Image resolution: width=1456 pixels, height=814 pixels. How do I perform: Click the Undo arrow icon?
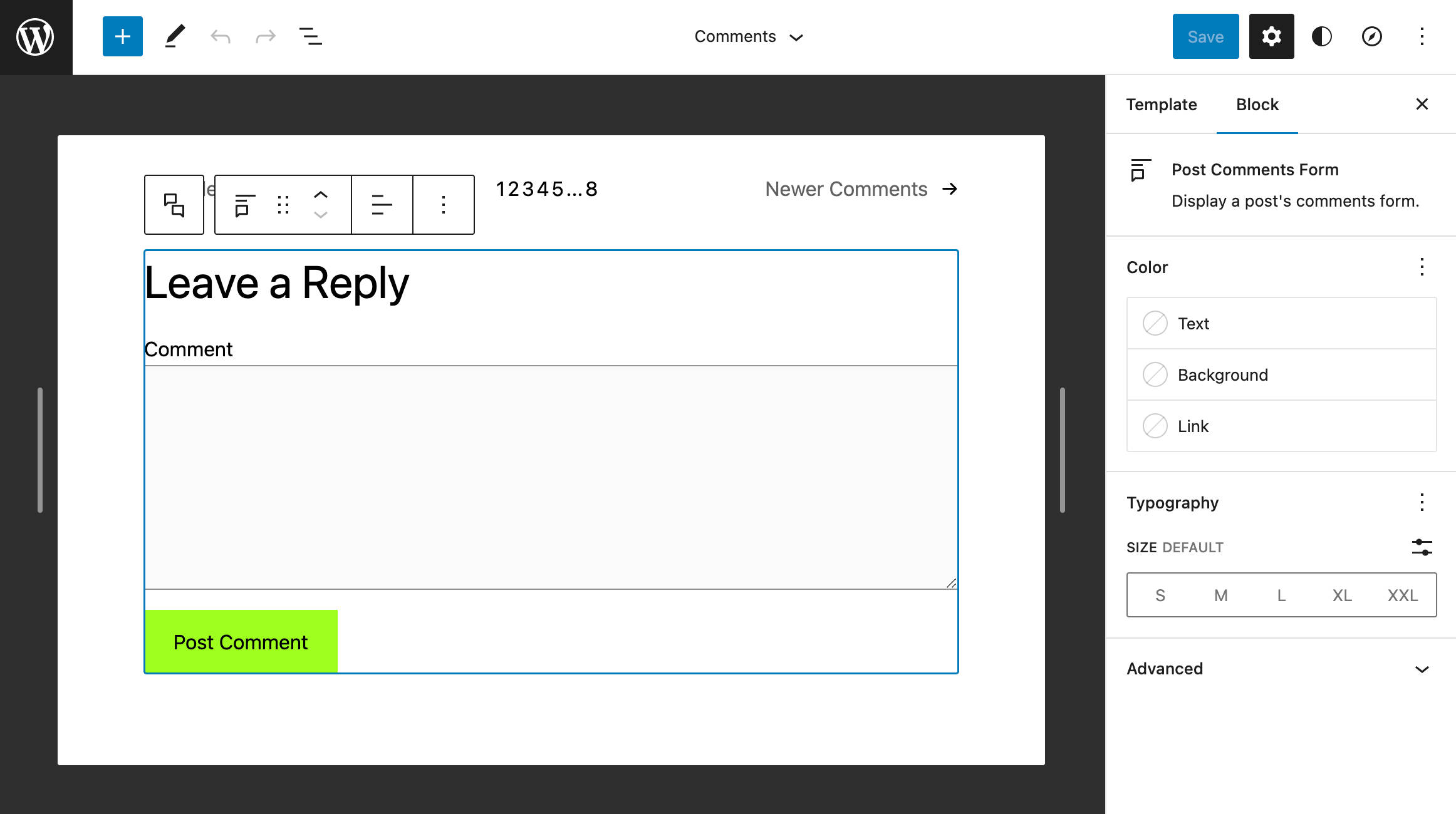(219, 36)
